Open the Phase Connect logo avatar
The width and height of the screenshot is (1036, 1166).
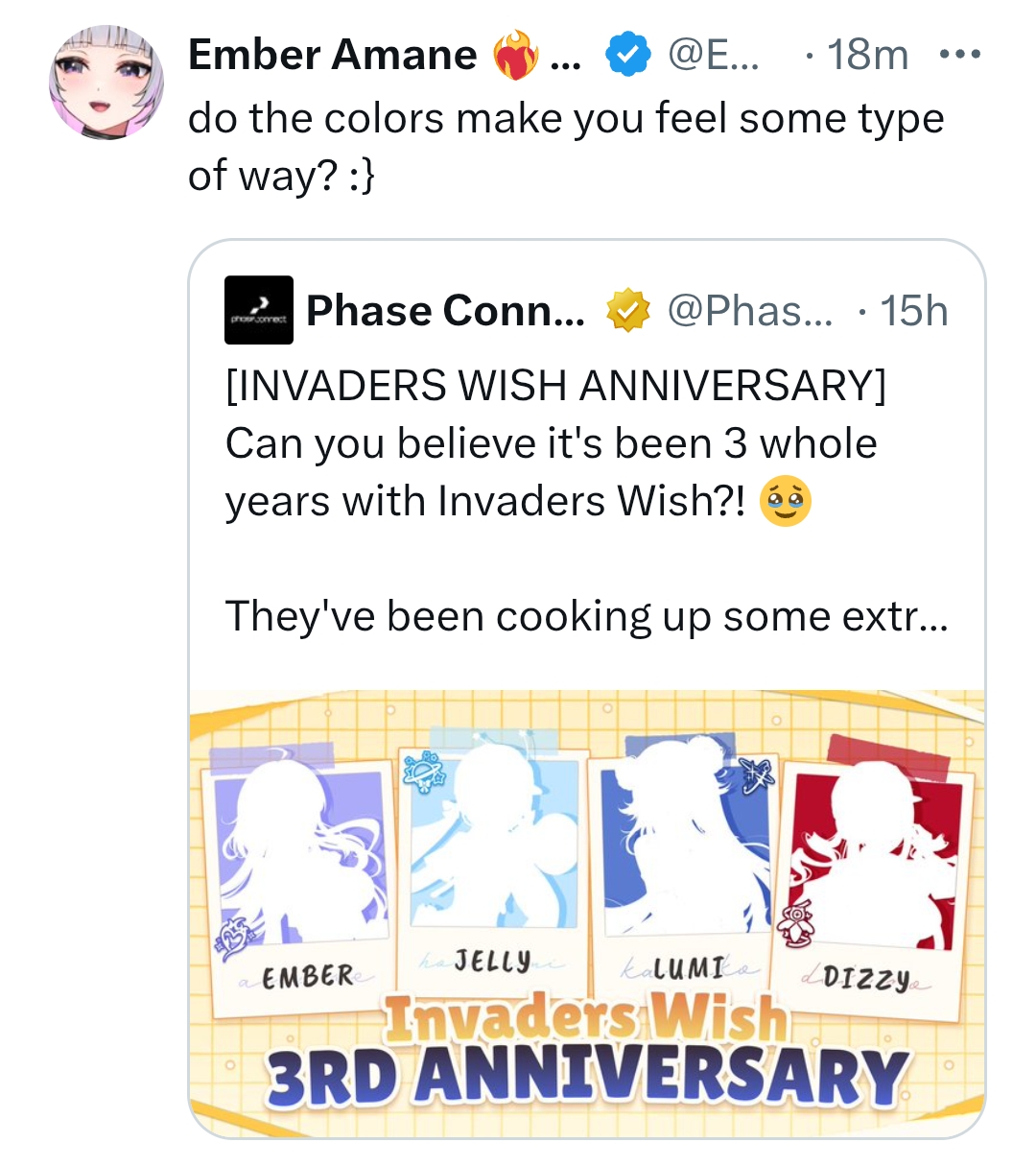point(259,310)
